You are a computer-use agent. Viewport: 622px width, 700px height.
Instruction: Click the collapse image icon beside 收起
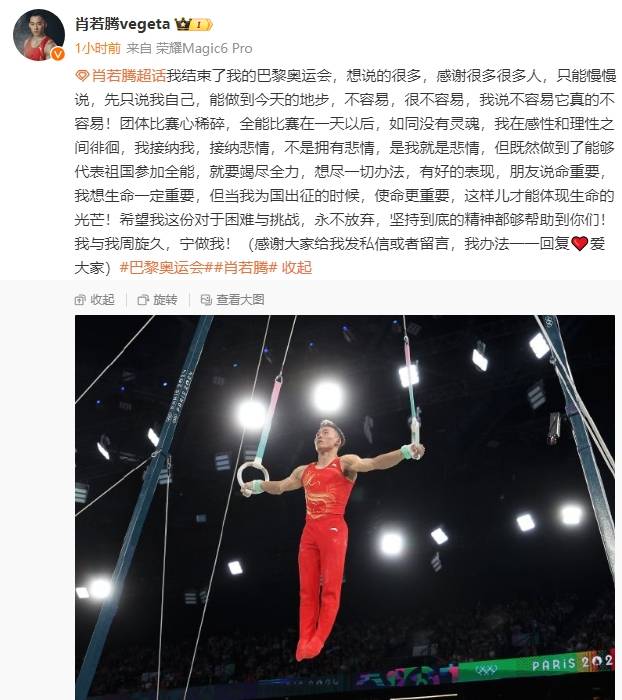pyautogui.click(x=80, y=300)
